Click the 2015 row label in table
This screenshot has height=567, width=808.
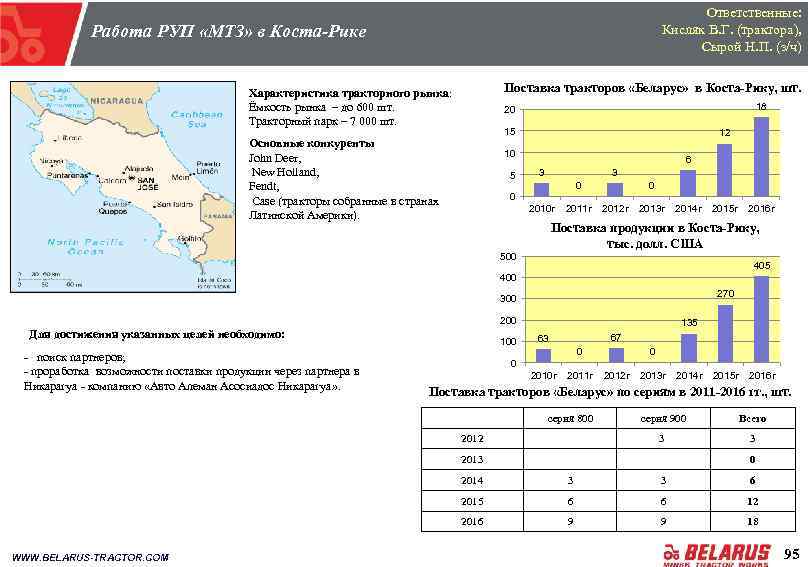coord(472,501)
